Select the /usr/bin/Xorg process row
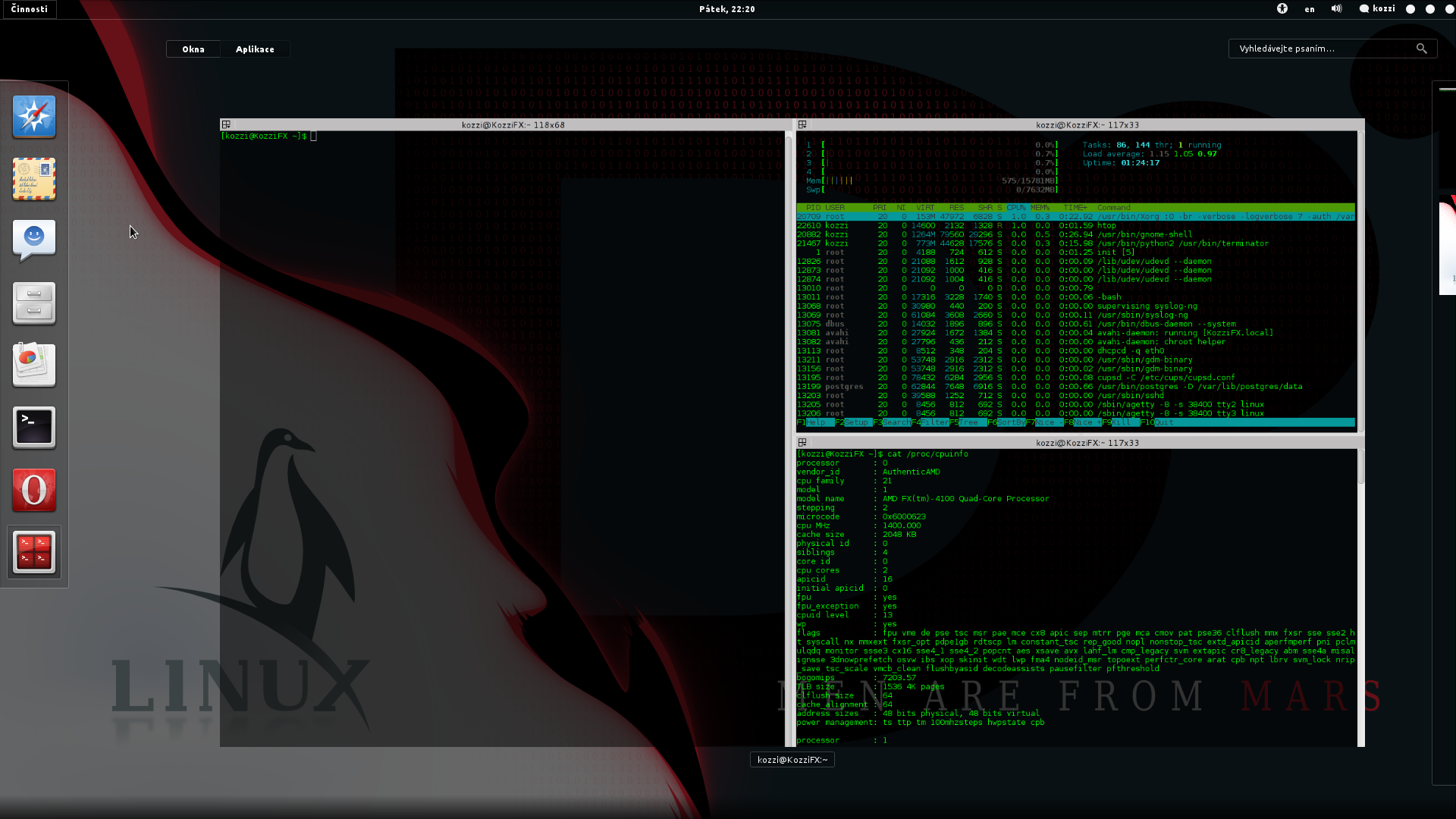The height and width of the screenshot is (819, 1456). point(1075,217)
